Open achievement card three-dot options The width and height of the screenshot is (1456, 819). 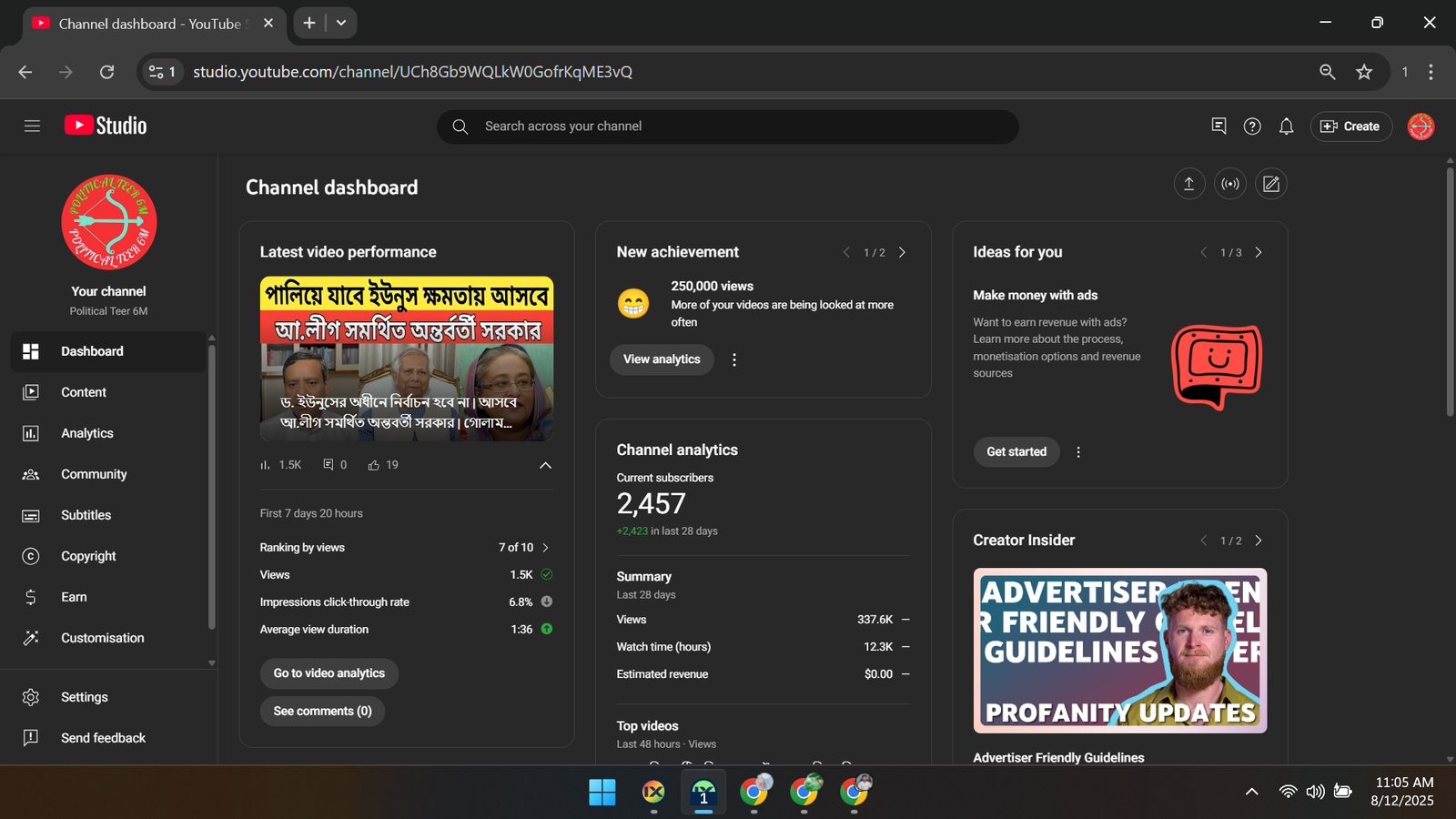[x=734, y=359]
